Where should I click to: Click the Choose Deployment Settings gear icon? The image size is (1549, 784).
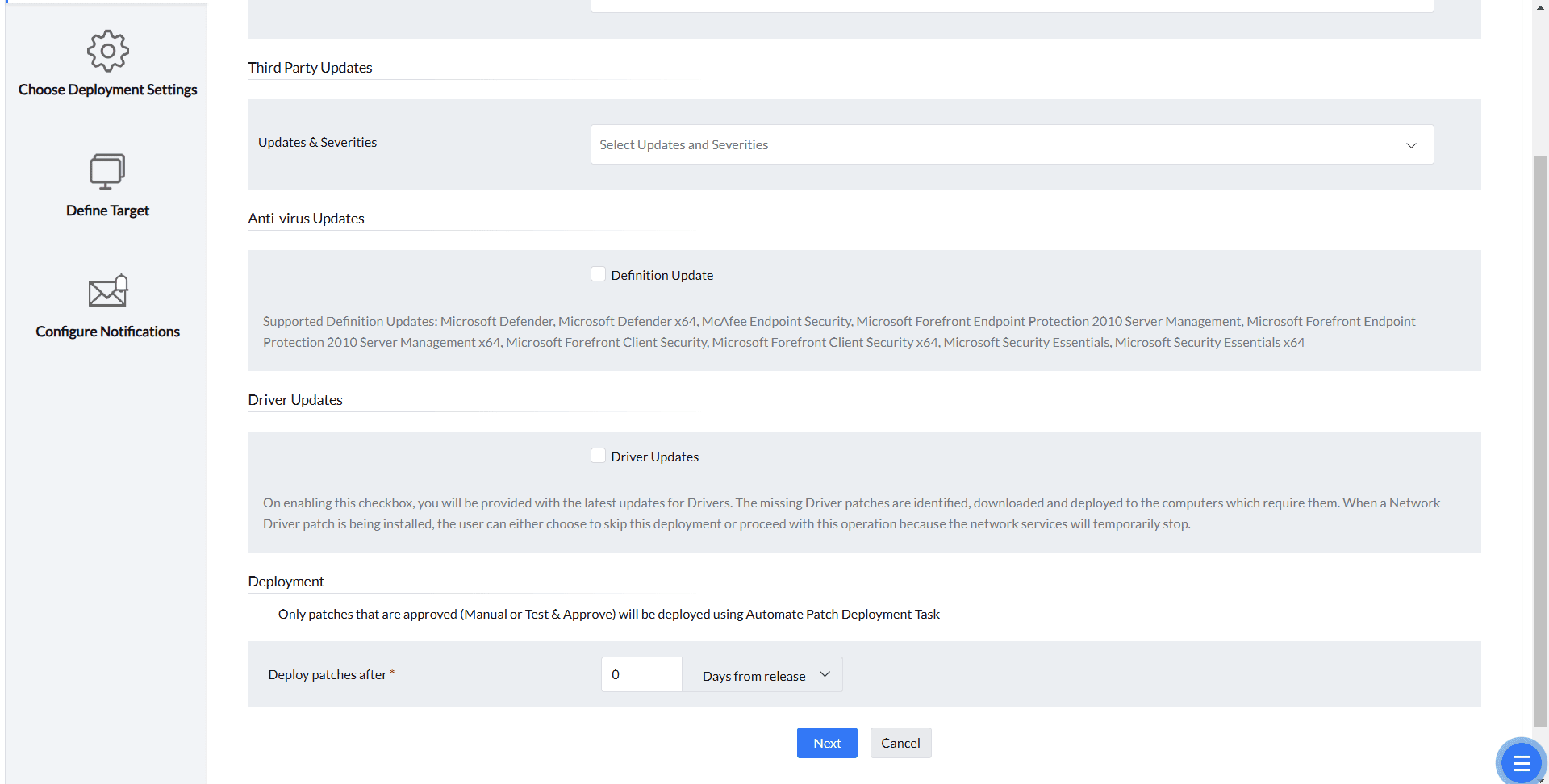(107, 50)
